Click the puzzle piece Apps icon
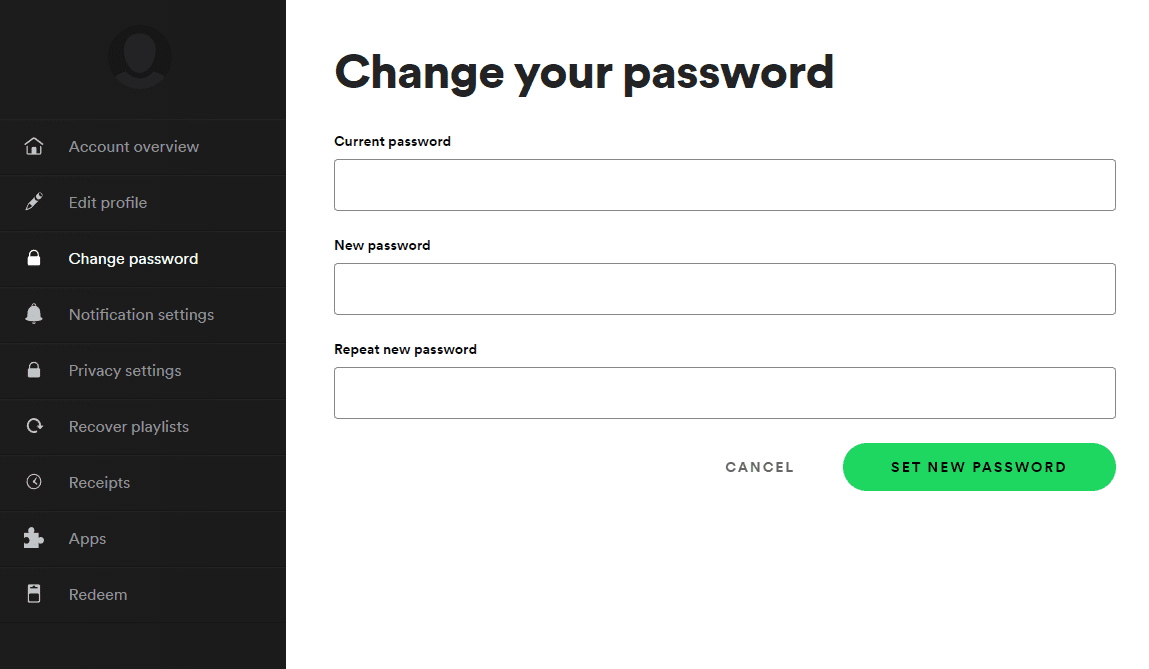This screenshot has width=1149, height=669. coord(34,539)
